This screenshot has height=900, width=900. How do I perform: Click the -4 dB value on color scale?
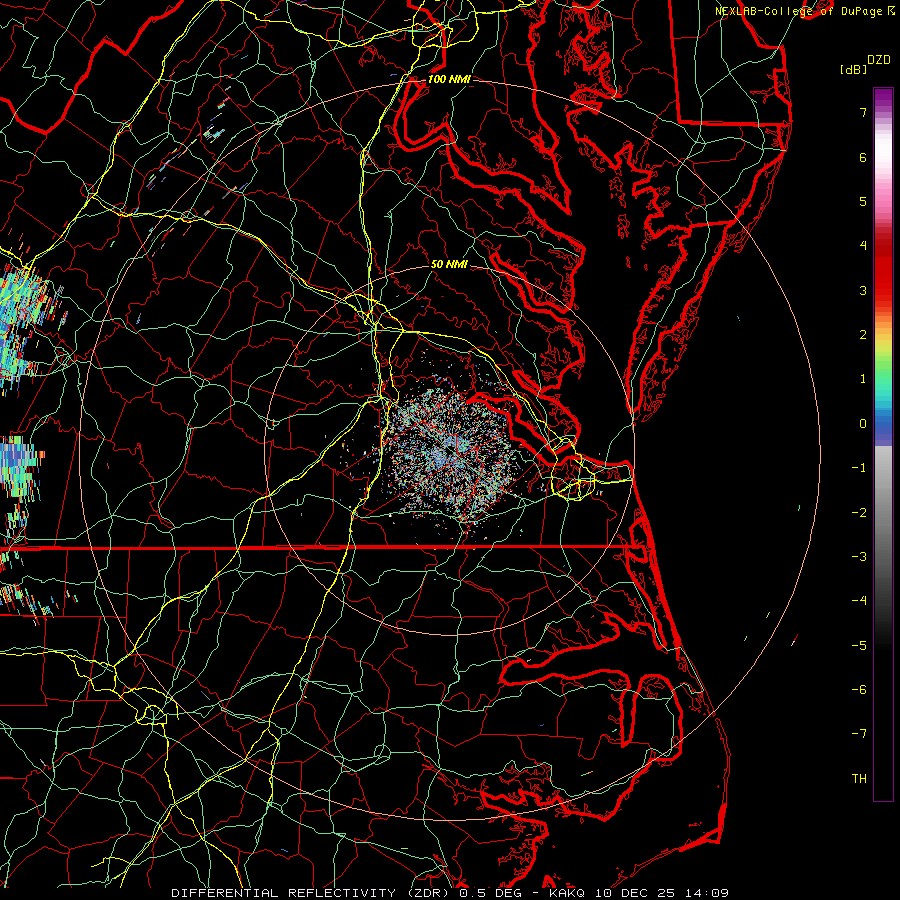click(859, 601)
